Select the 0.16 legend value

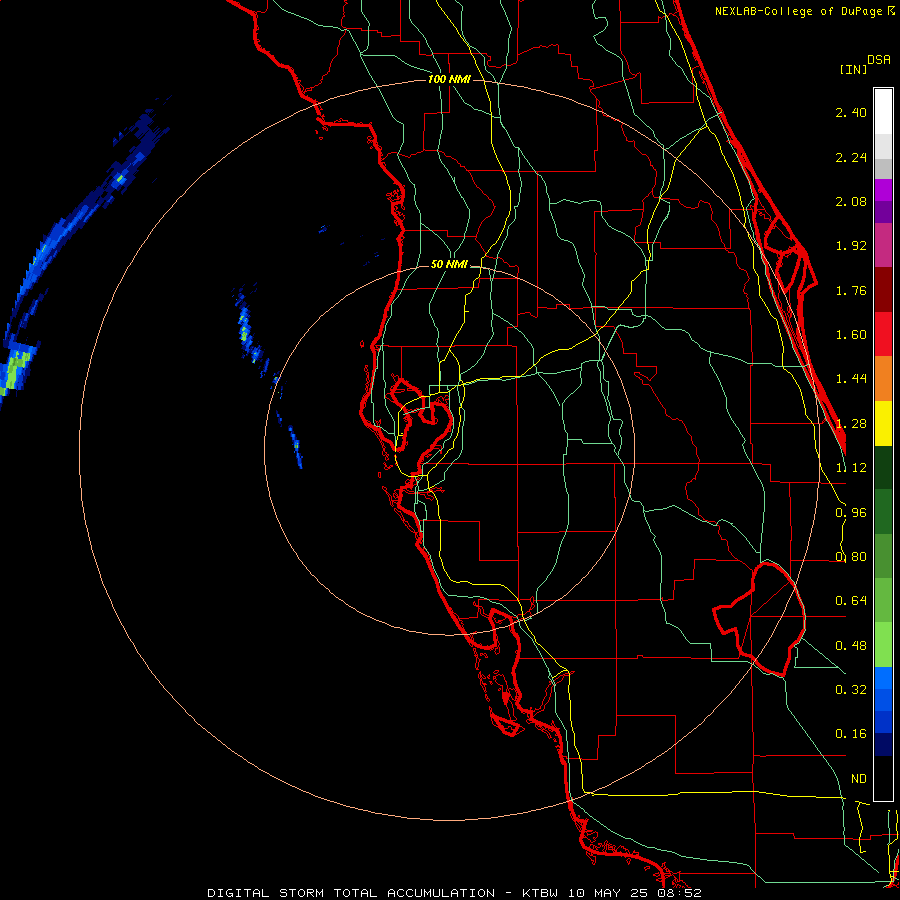(x=851, y=734)
